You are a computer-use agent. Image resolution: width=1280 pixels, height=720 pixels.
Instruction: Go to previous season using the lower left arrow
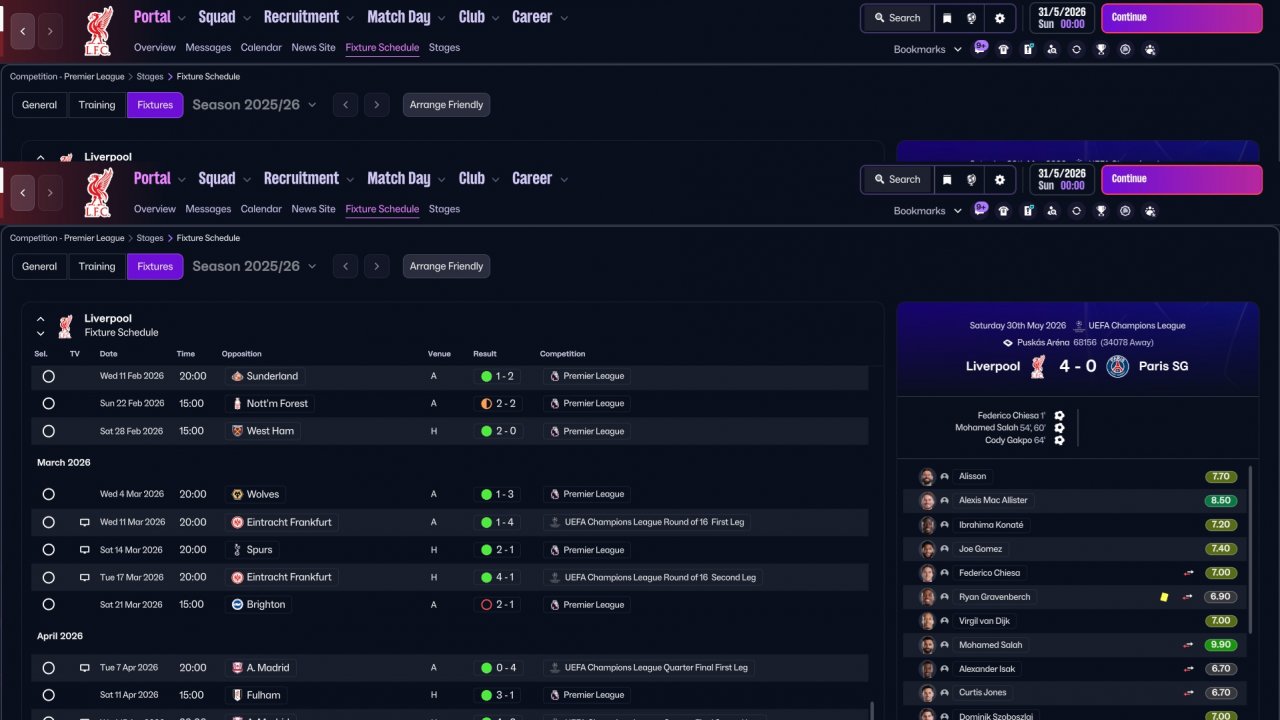345,266
